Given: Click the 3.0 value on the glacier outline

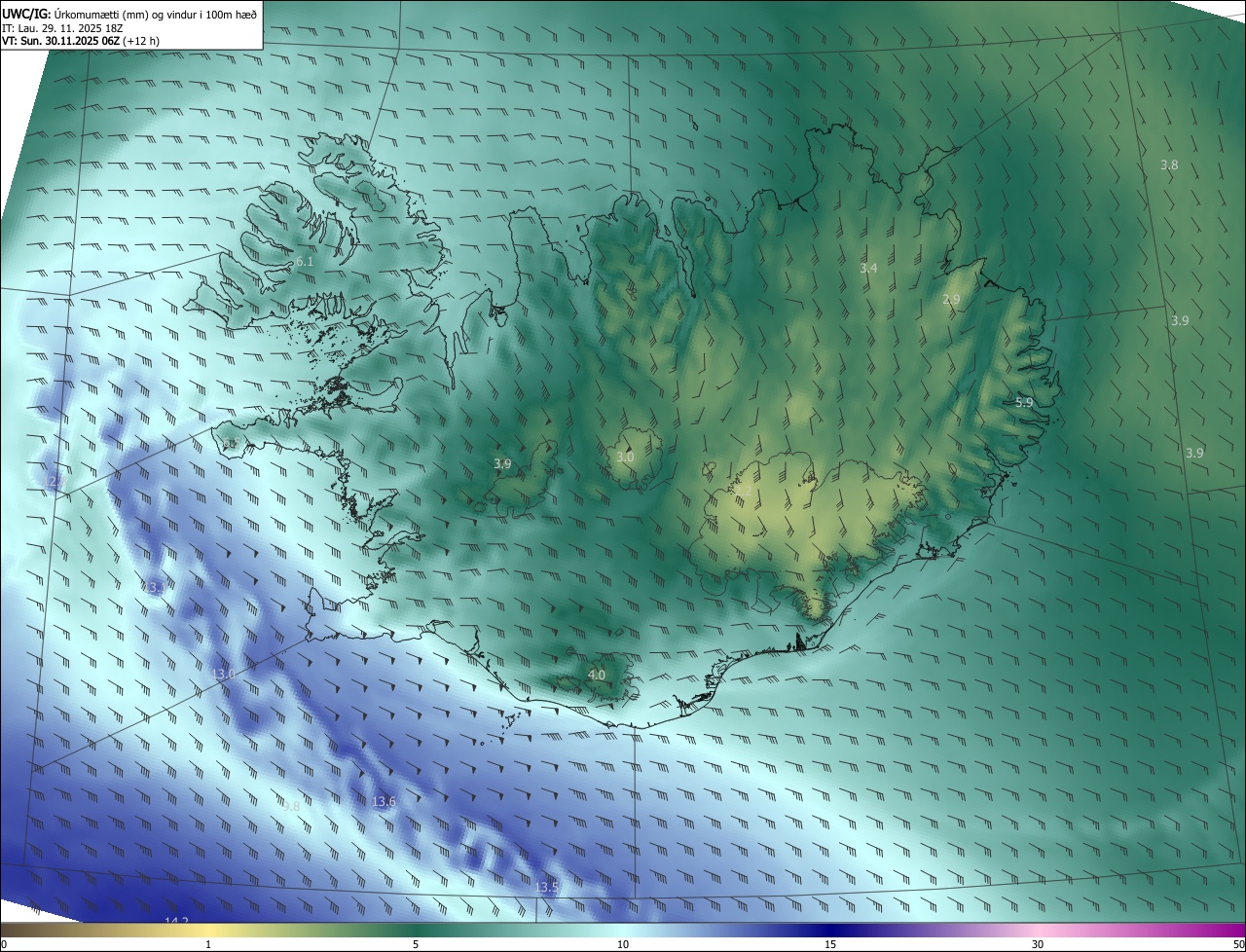Looking at the screenshot, I should [625, 457].
